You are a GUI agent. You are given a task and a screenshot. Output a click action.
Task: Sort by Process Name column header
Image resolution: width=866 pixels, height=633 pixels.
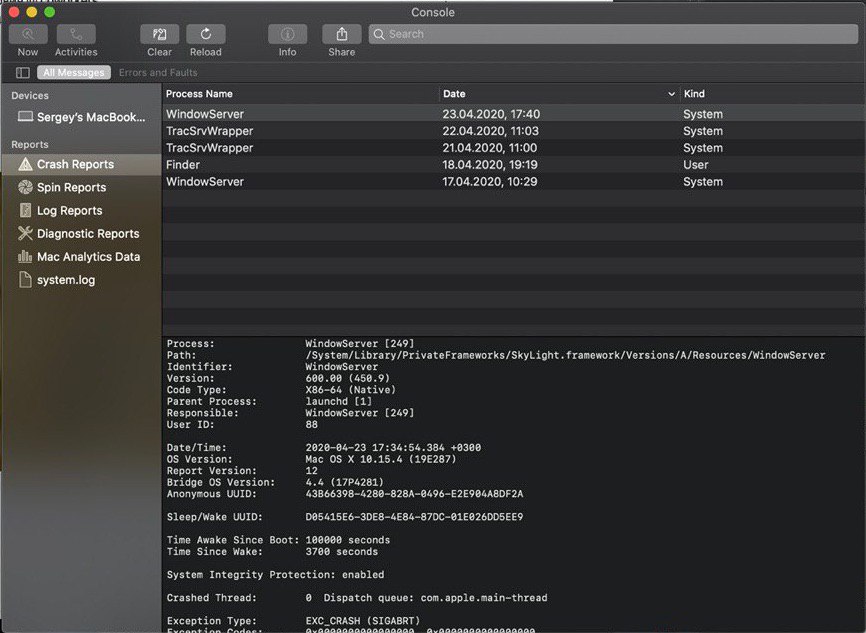click(300, 94)
